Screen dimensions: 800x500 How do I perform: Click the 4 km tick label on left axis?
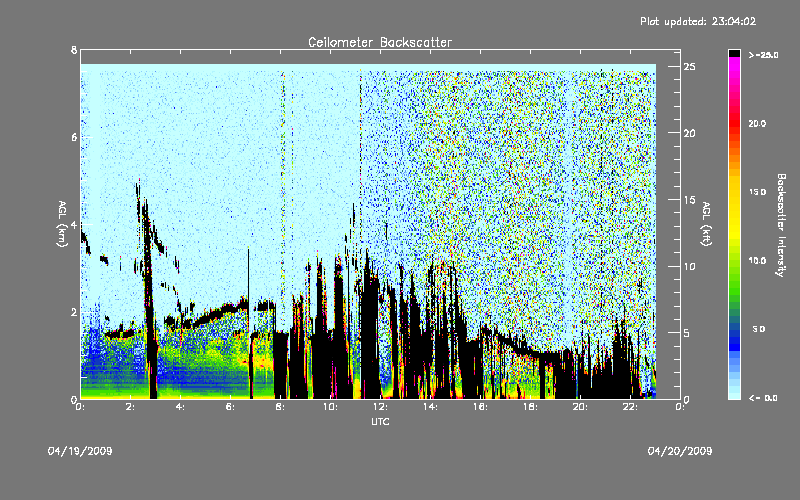(74, 224)
